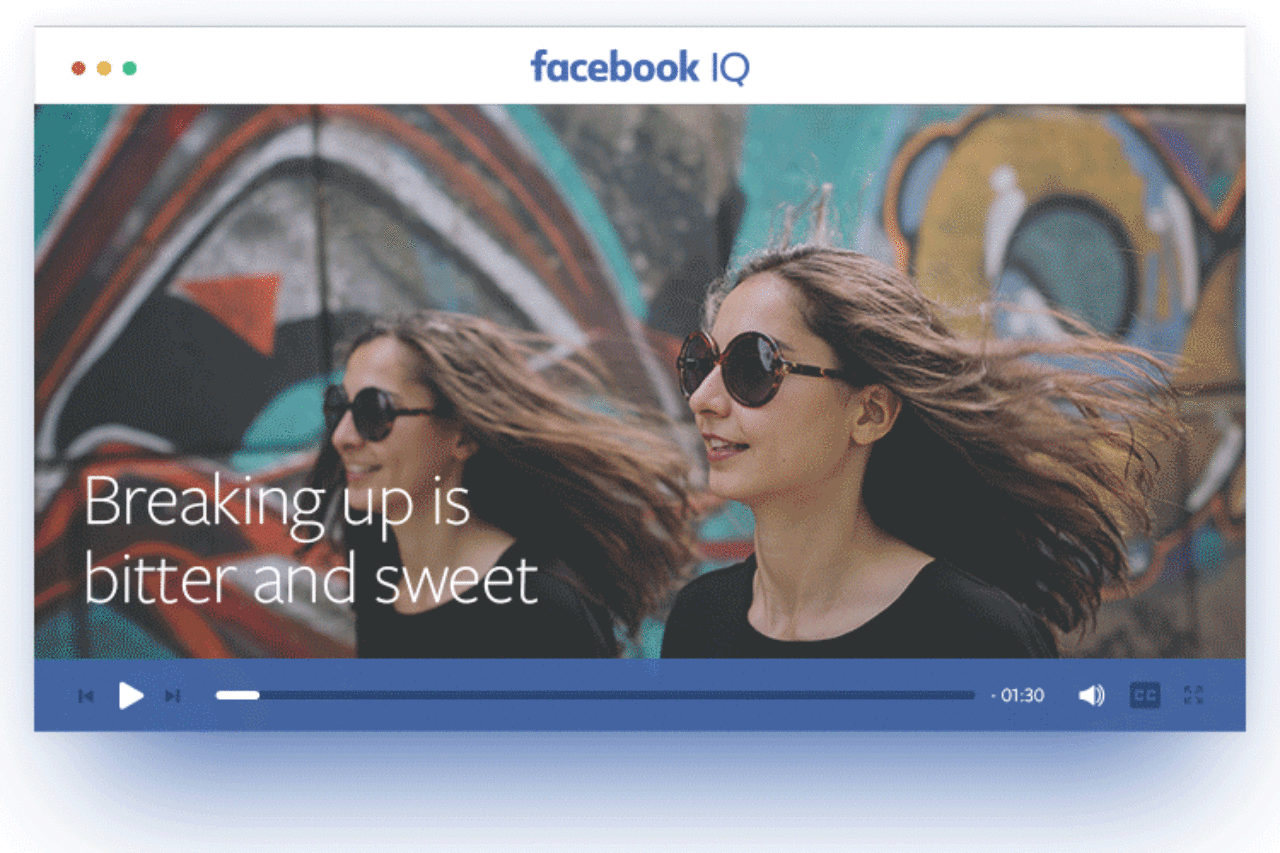This screenshot has width=1280, height=853.
Task: Jump to the far right end of the progress bar
Action: coord(972,695)
